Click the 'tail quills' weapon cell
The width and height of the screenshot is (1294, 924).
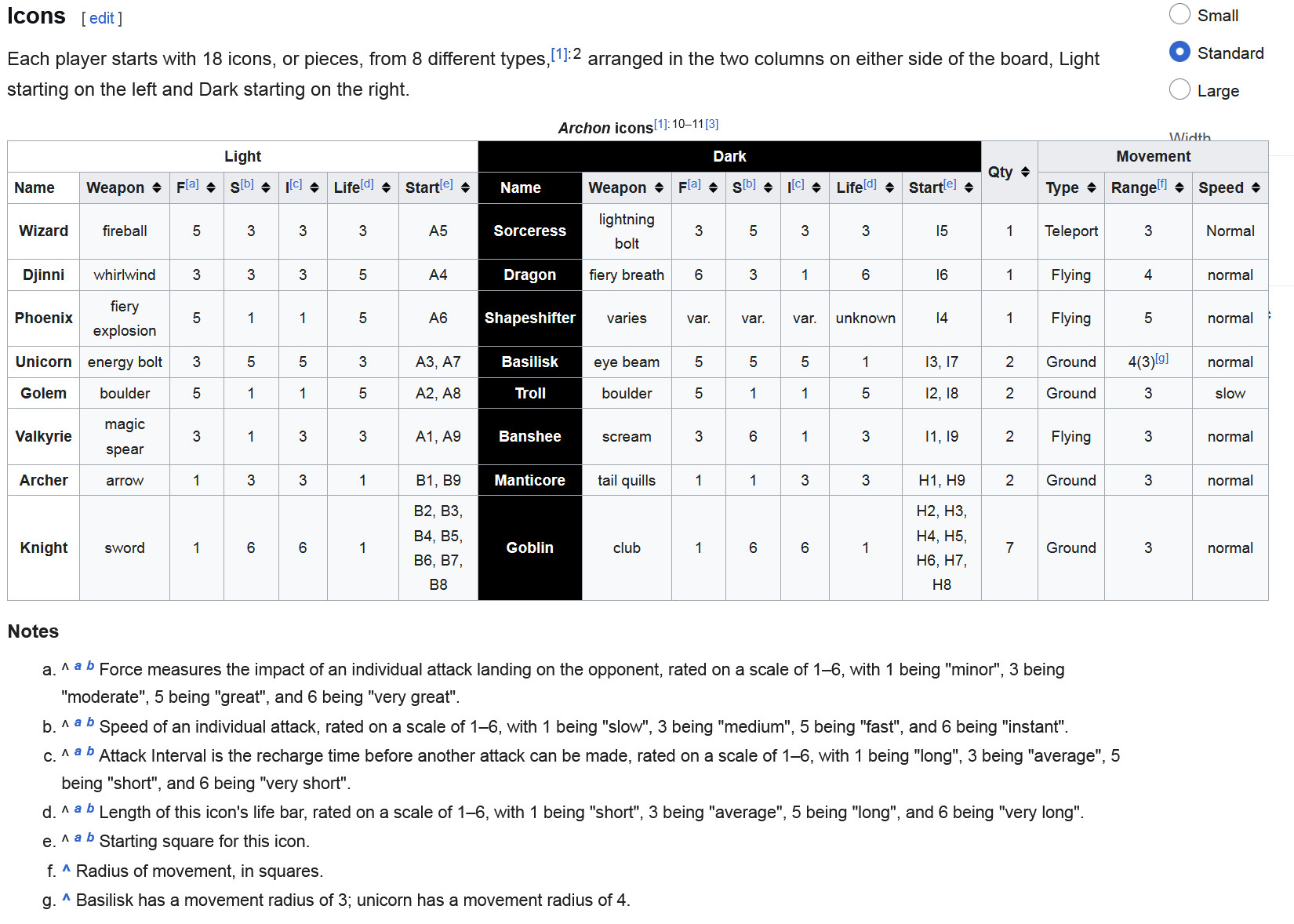627,480
